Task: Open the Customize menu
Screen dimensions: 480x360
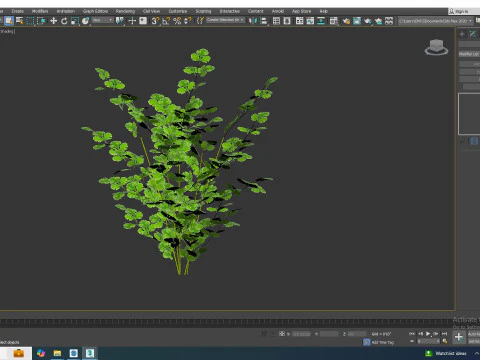Action: (x=178, y=11)
